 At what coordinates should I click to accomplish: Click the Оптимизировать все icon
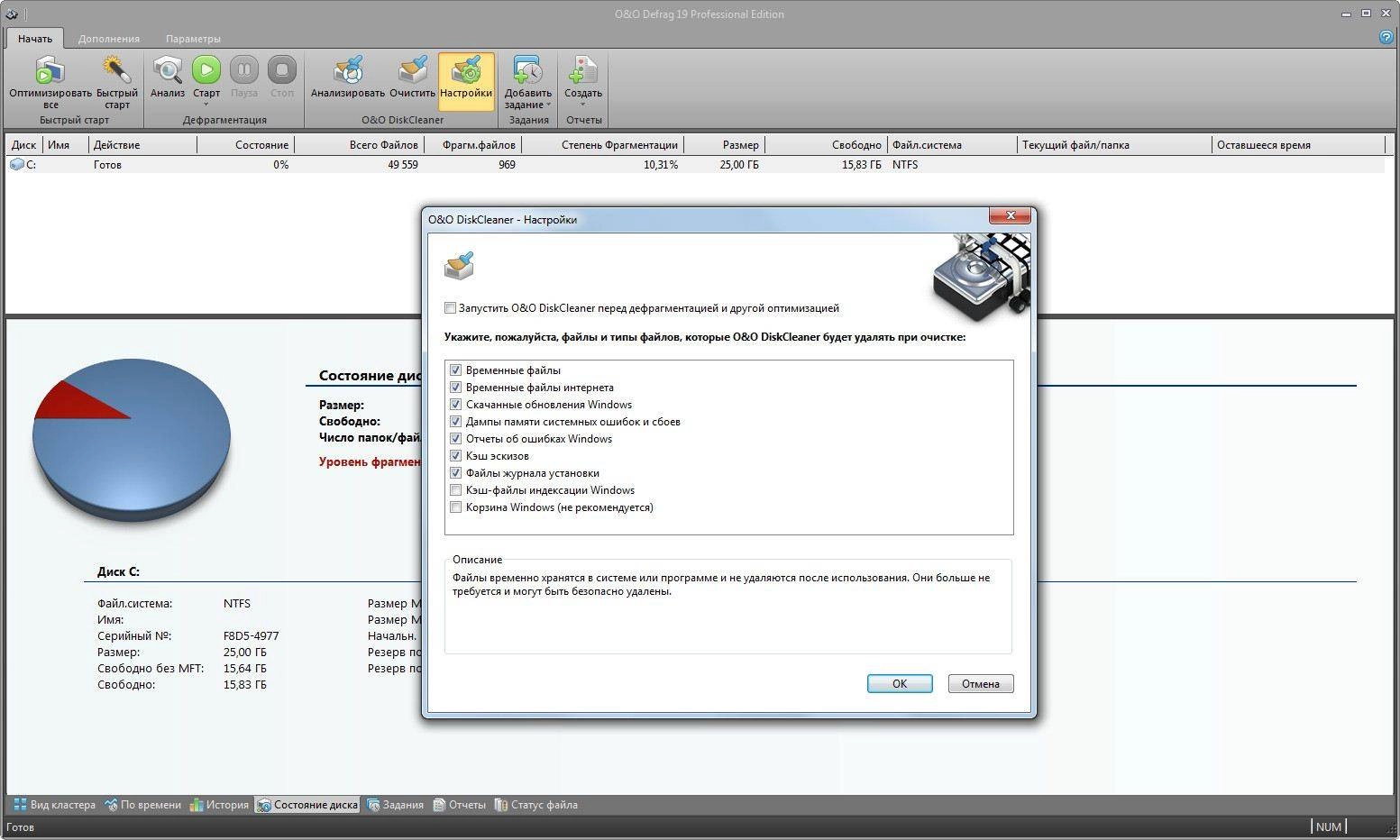(50, 70)
